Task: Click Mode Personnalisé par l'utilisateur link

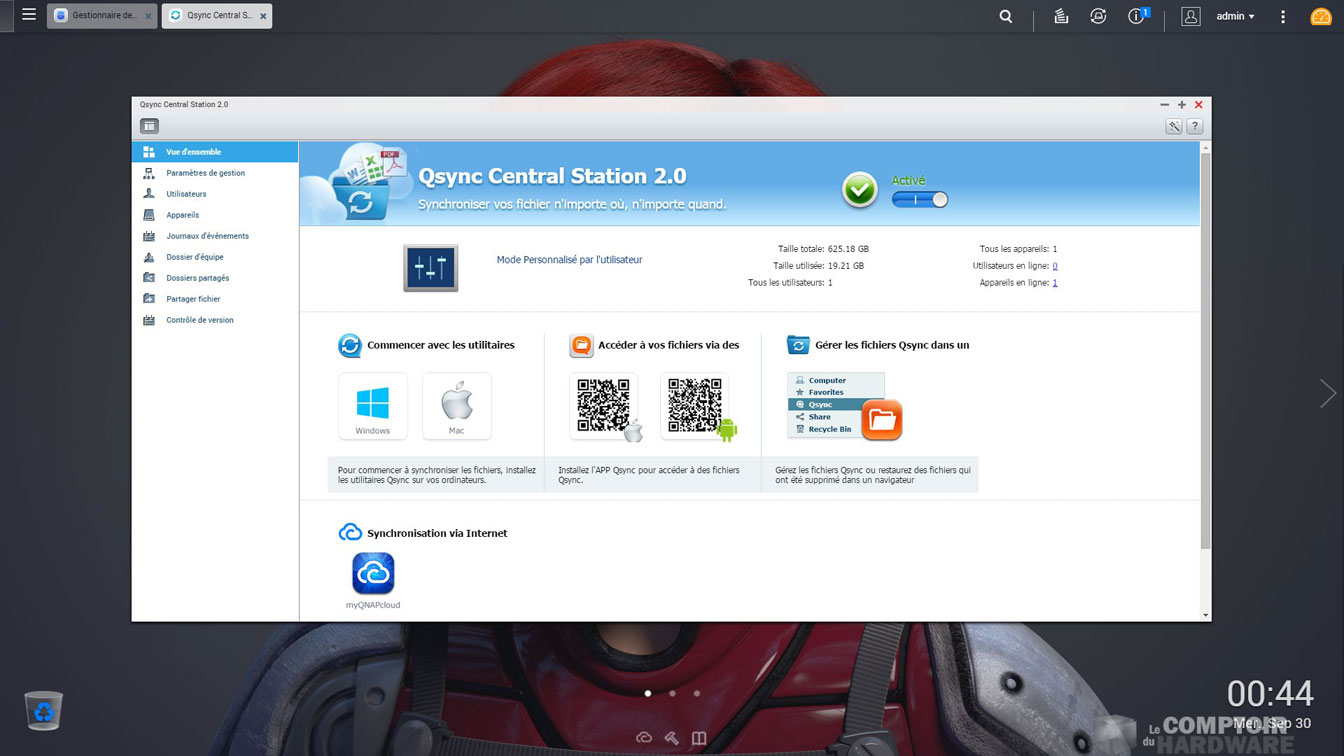Action: [569, 260]
